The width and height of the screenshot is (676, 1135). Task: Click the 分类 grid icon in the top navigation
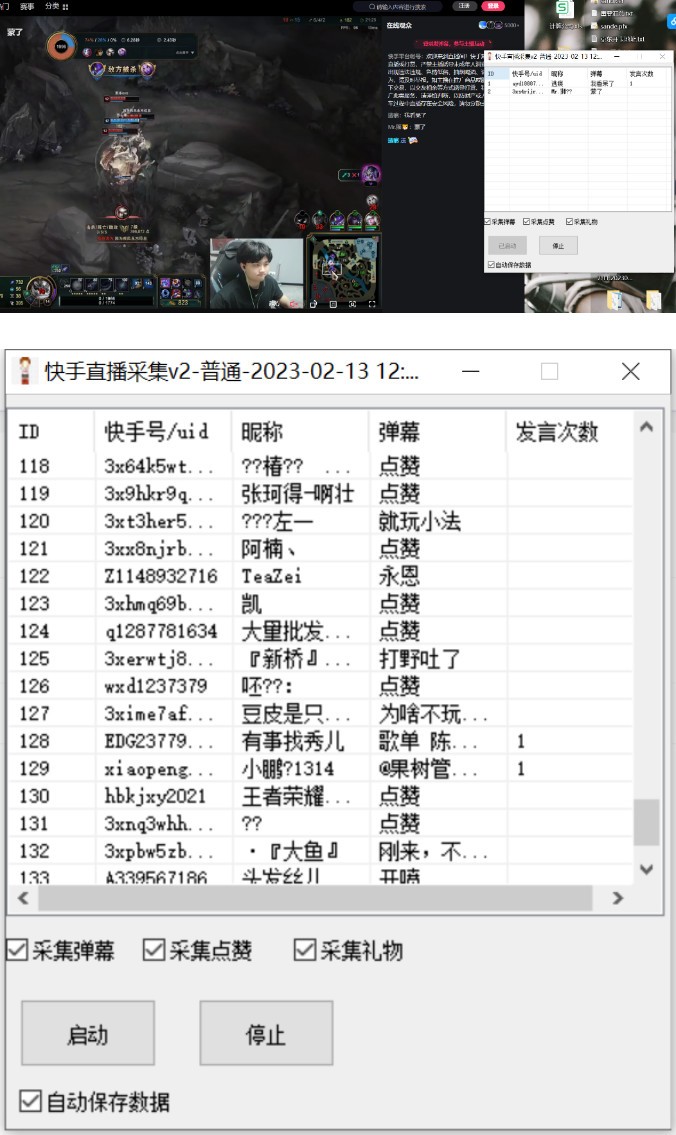click(x=65, y=7)
